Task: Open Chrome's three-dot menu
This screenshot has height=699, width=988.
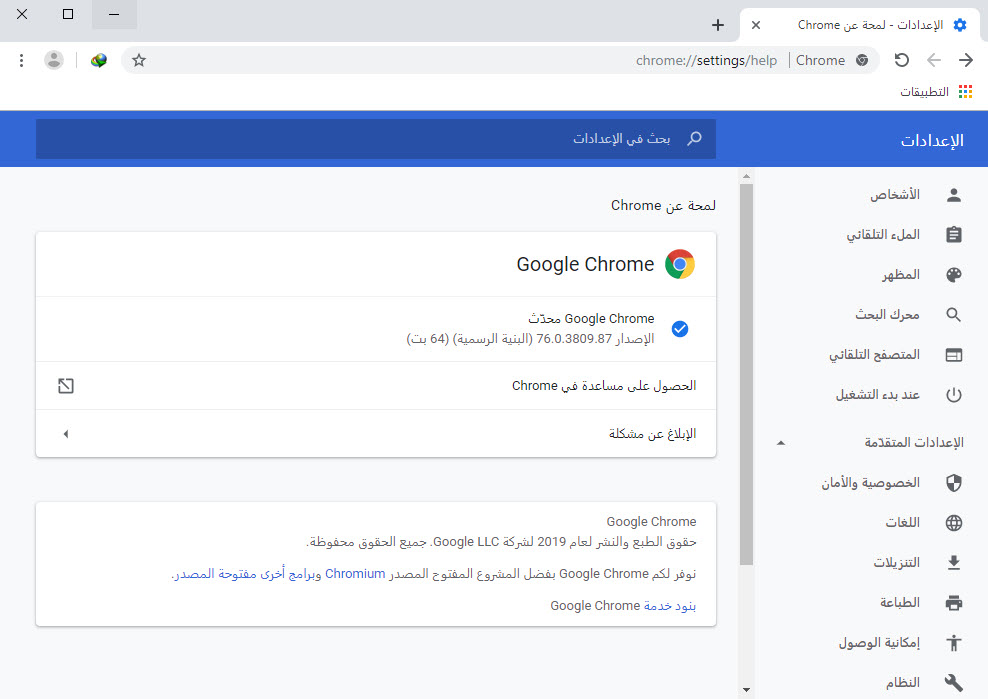Action: tap(21, 61)
